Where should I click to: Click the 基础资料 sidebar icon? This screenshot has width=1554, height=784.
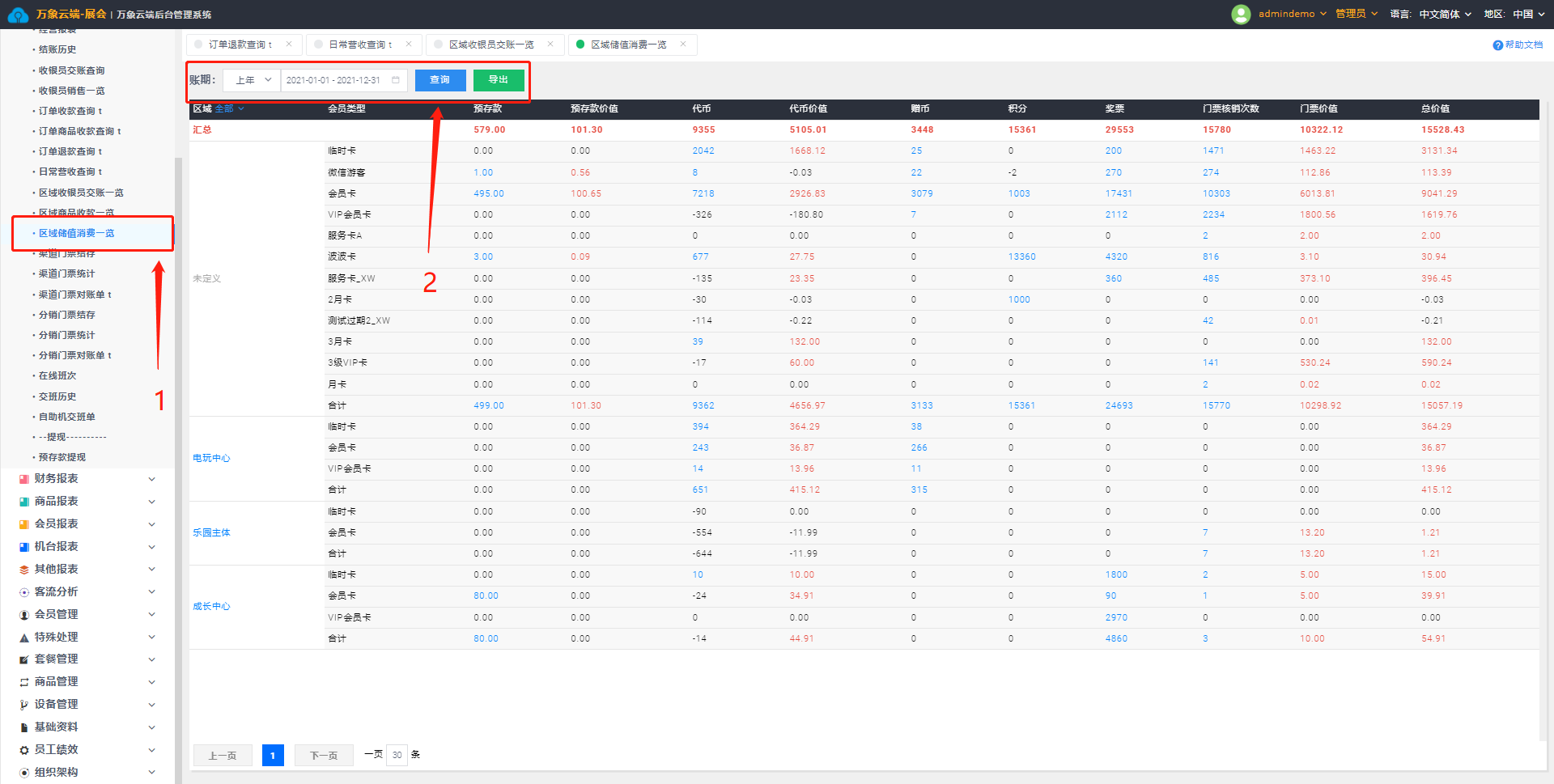coord(24,727)
